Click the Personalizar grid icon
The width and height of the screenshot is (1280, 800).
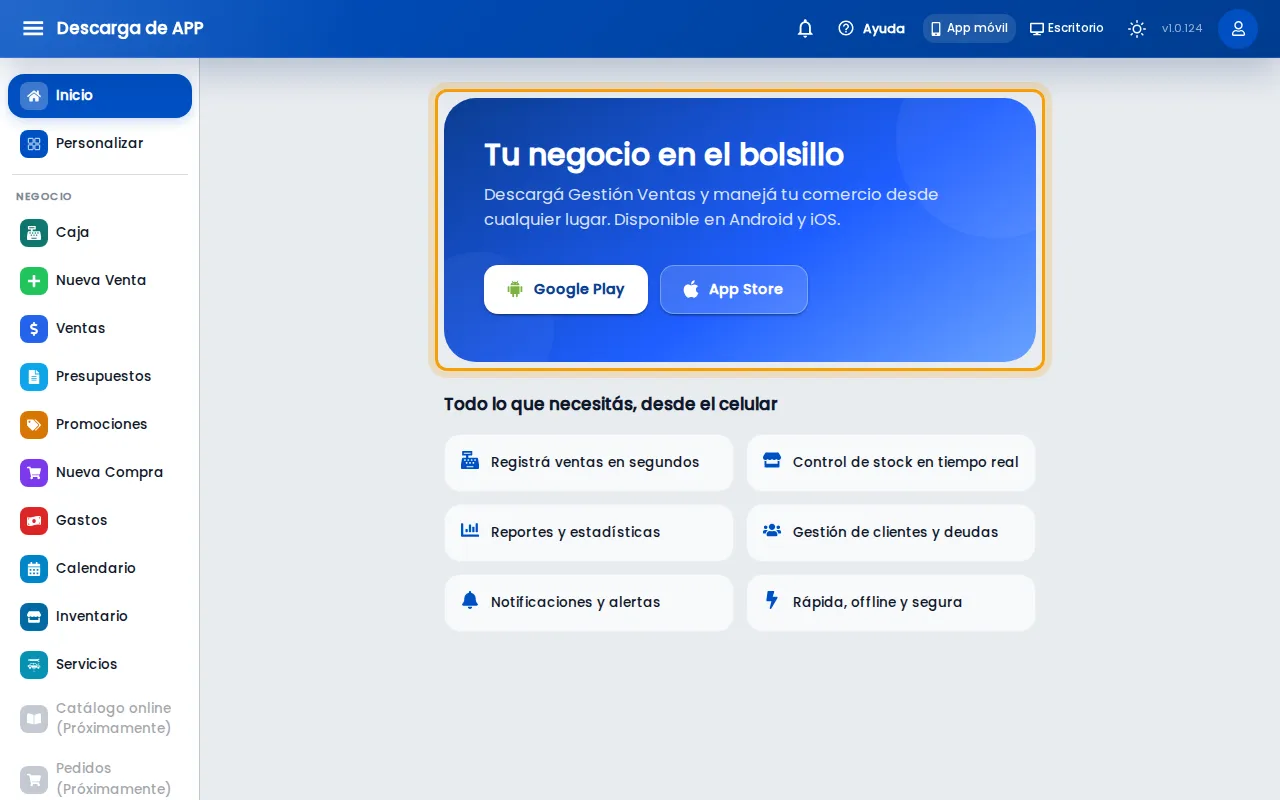[34, 144]
